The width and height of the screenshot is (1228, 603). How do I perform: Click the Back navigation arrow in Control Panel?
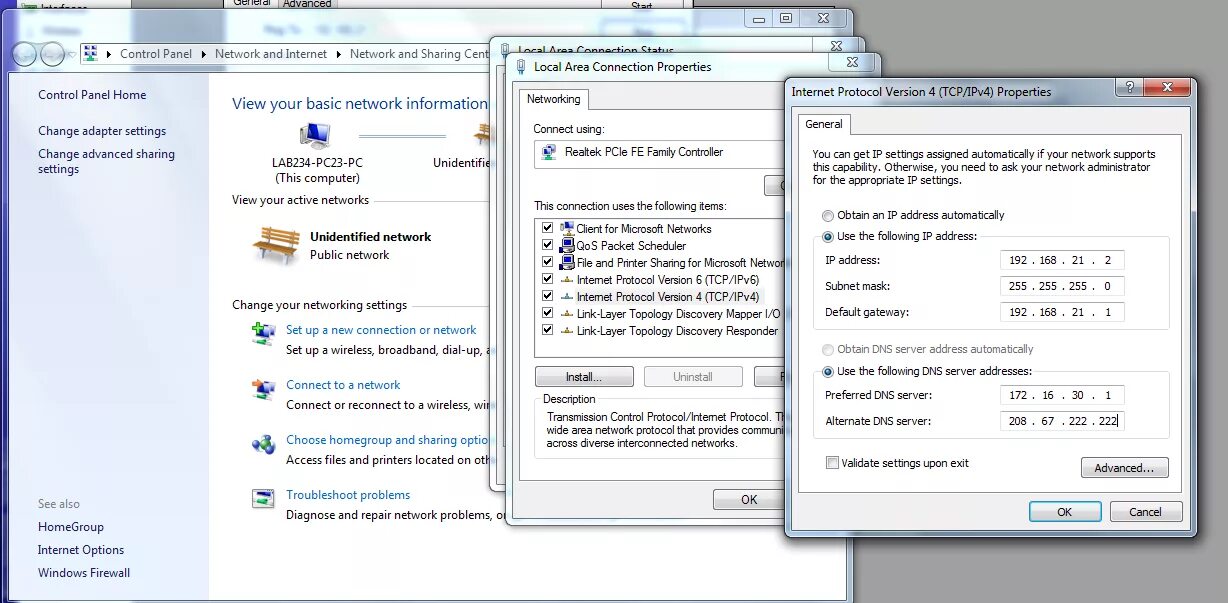tap(25, 54)
